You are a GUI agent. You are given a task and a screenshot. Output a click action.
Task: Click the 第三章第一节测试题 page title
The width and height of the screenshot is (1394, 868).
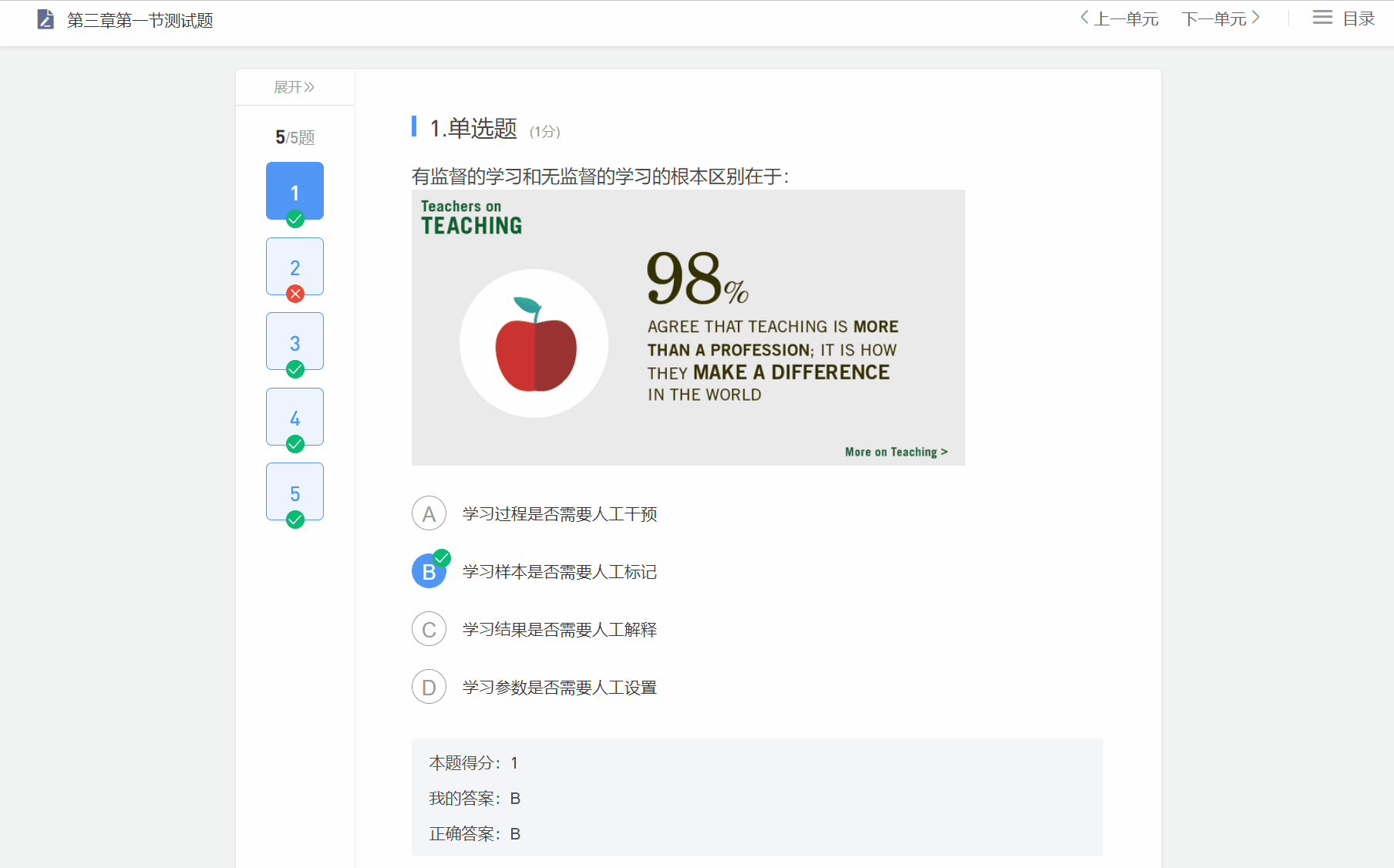click(x=140, y=21)
